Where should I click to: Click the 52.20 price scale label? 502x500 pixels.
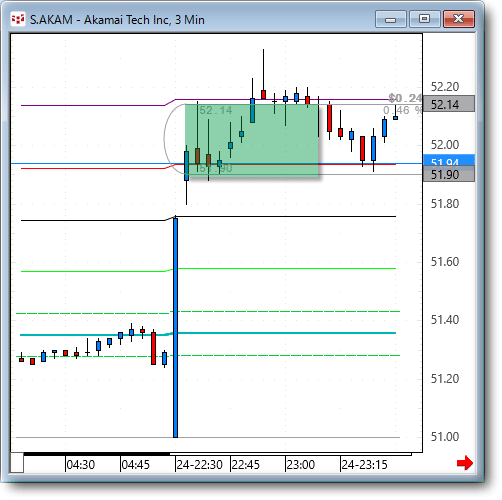(445, 87)
